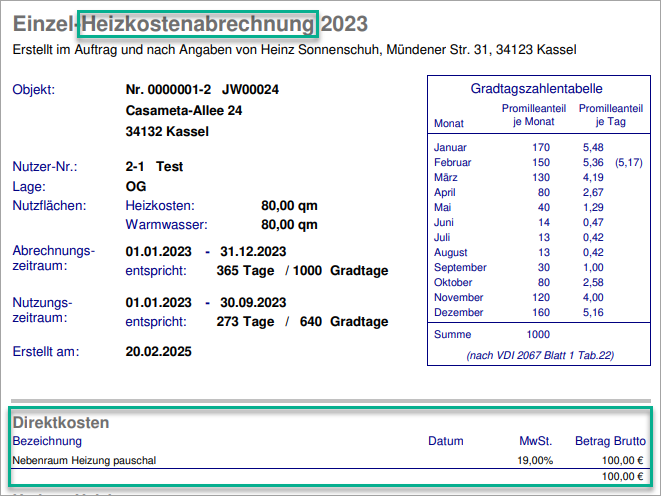Click the 'Direktkosten' section heading
The image size is (661, 496).
click(x=61, y=423)
